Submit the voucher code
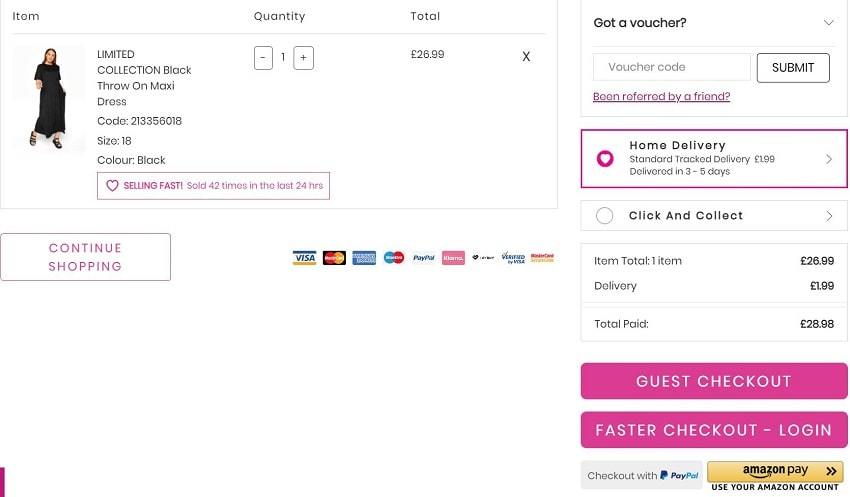850x497 pixels. pyautogui.click(x=793, y=68)
